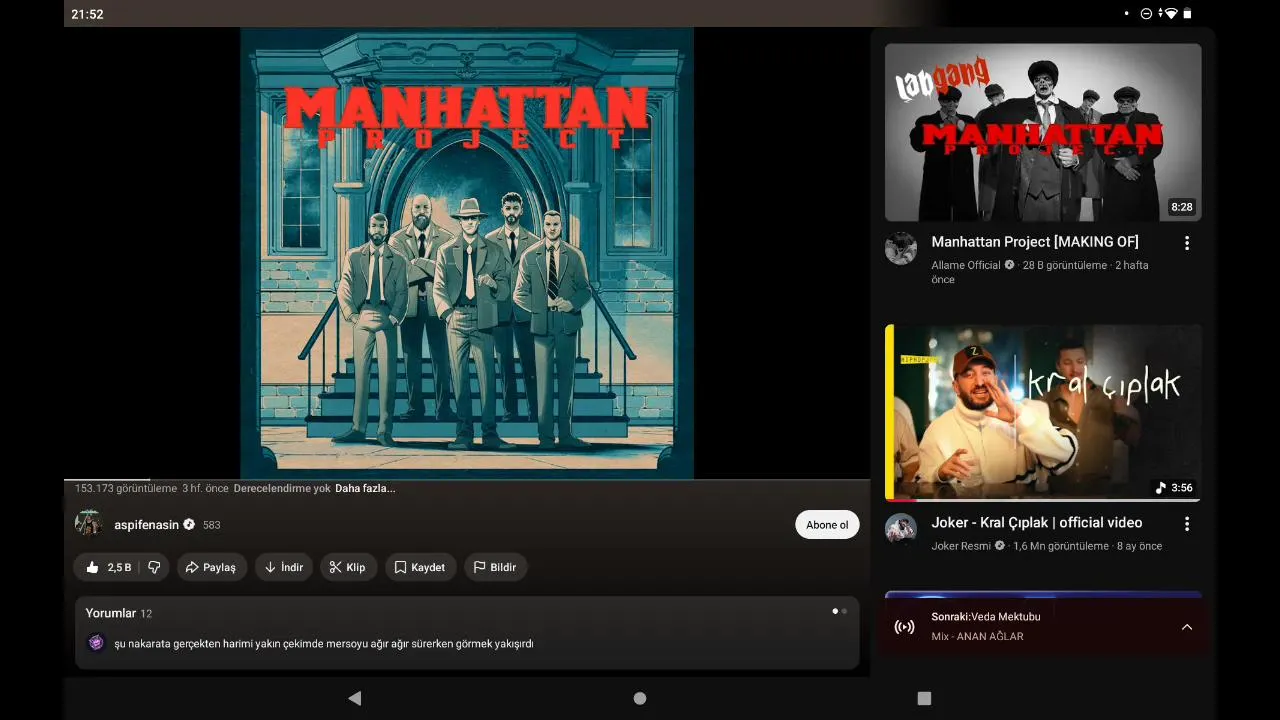
Task: Open options menu for Joker - Kral Çıplak
Action: point(1187,524)
